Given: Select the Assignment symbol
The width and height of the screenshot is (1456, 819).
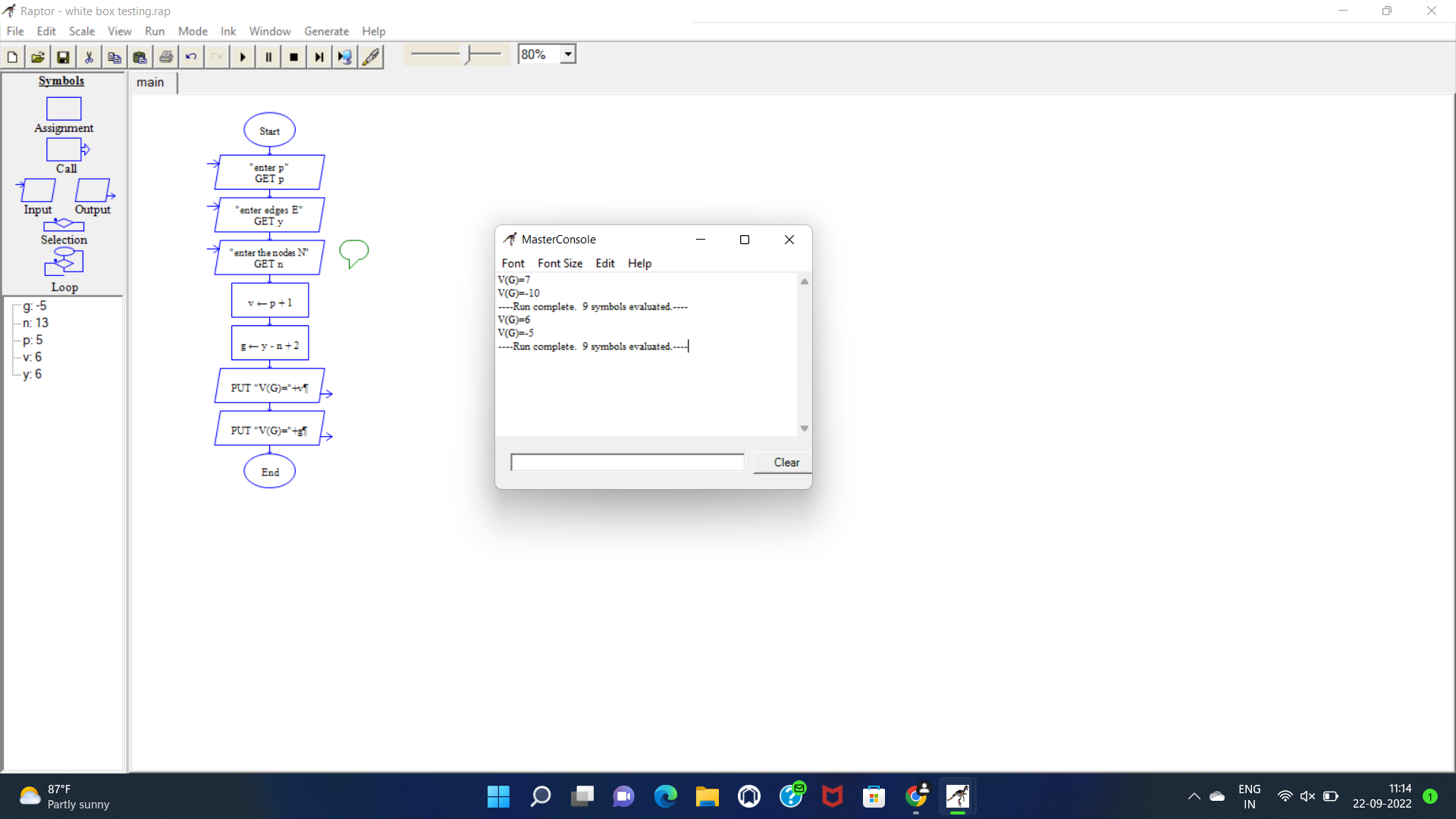Looking at the screenshot, I should (x=63, y=109).
